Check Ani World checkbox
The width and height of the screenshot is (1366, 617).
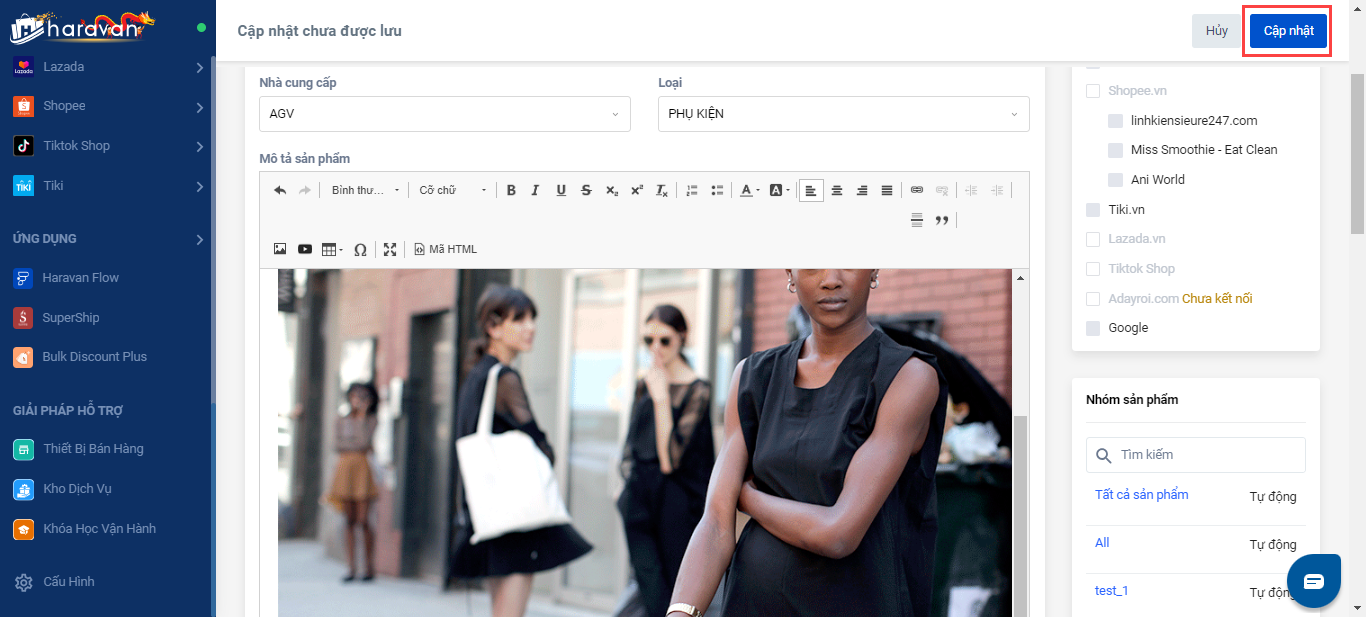tap(1115, 180)
